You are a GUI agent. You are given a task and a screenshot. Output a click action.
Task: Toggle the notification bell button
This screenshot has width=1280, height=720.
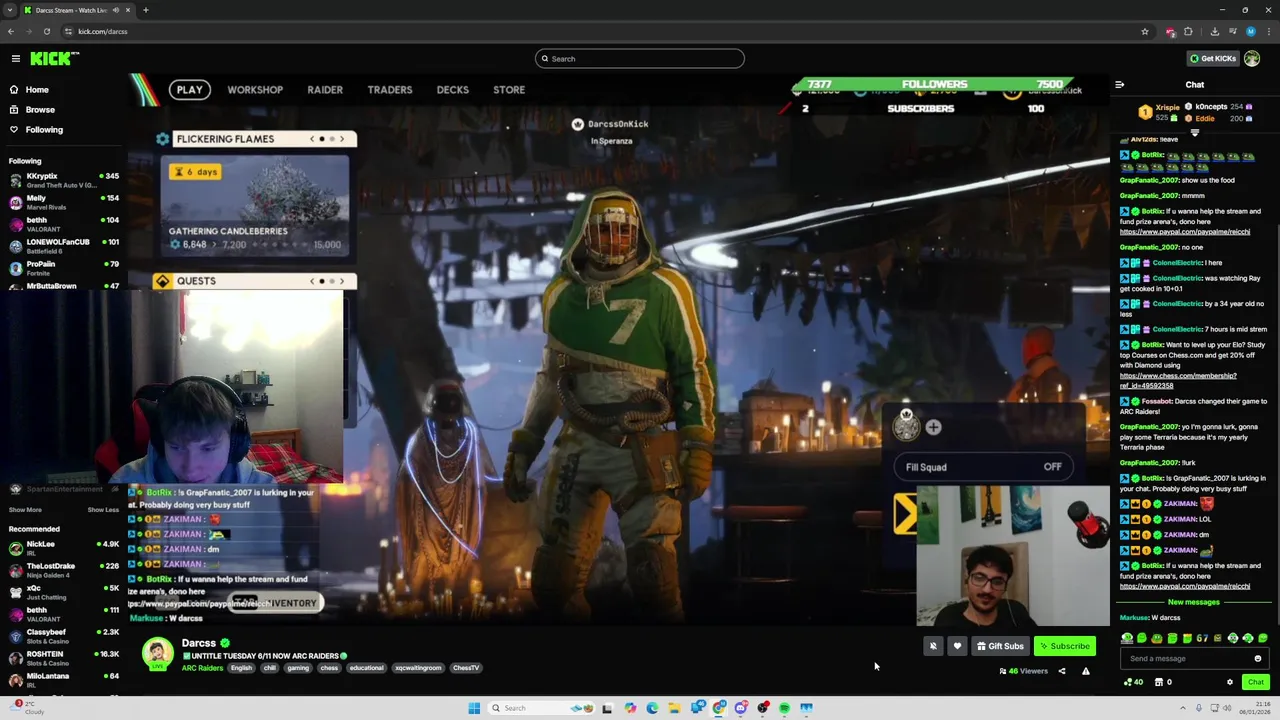933,646
